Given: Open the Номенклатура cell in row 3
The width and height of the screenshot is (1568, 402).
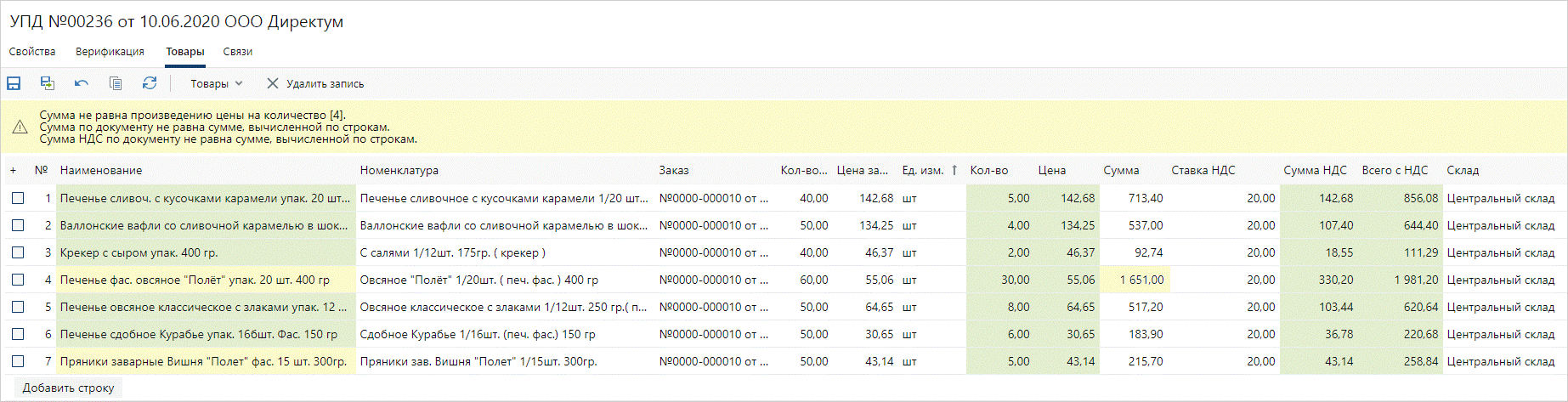Looking at the screenshot, I should (x=452, y=252).
